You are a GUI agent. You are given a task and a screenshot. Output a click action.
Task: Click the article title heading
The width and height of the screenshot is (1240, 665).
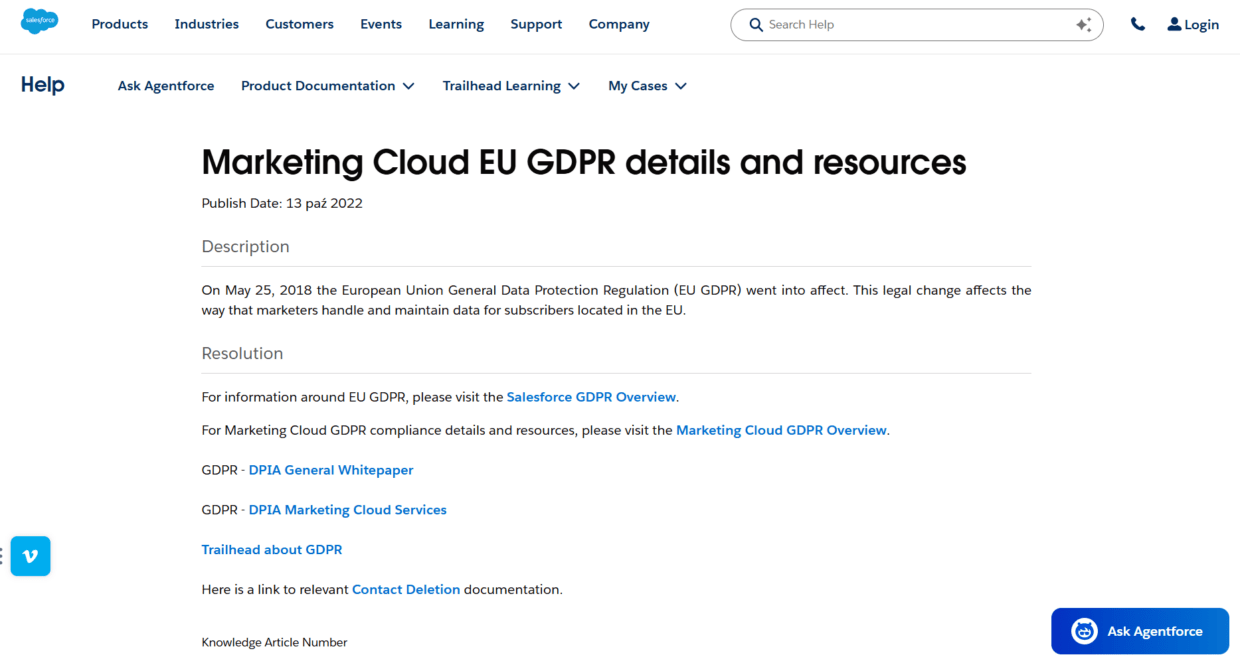pyautogui.click(x=584, y=162)
